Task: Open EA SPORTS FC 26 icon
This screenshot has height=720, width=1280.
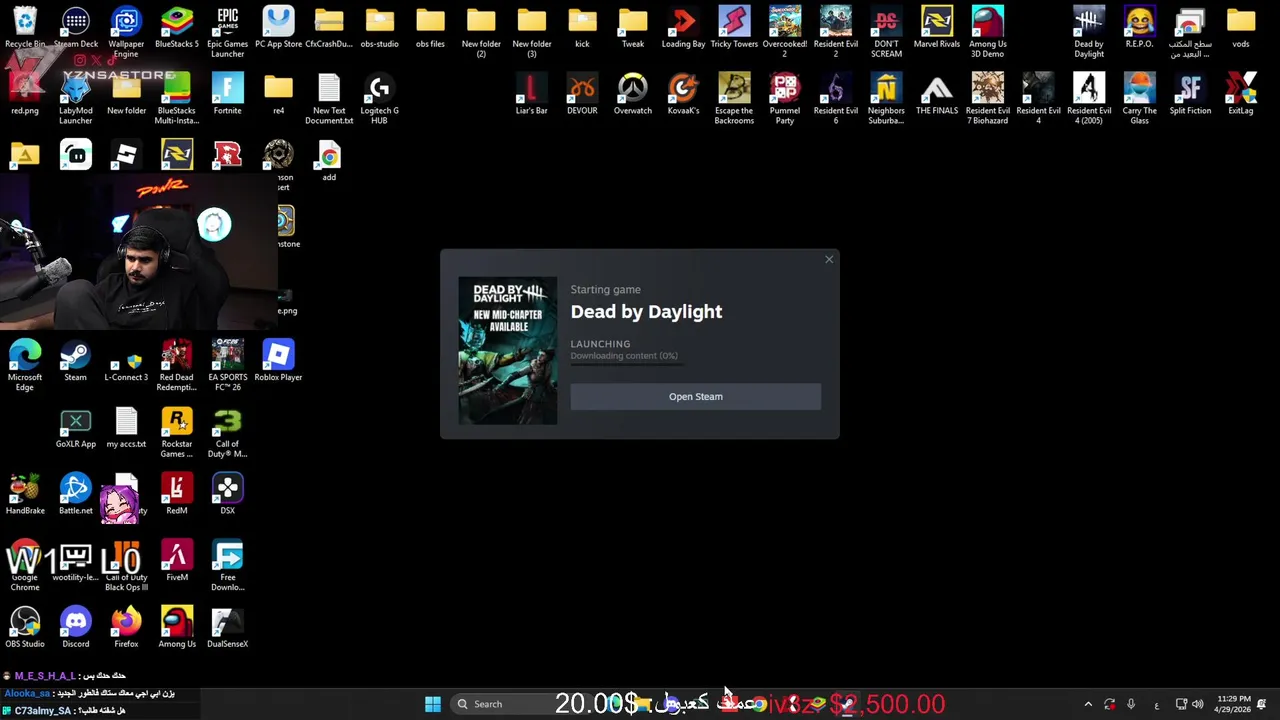Action: tap(227, 365)
